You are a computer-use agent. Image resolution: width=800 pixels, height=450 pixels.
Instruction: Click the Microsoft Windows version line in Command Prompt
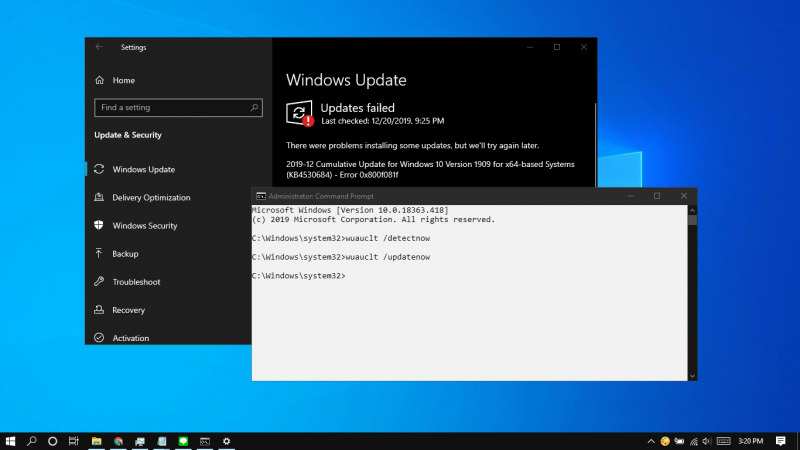(x=350, y=210)
